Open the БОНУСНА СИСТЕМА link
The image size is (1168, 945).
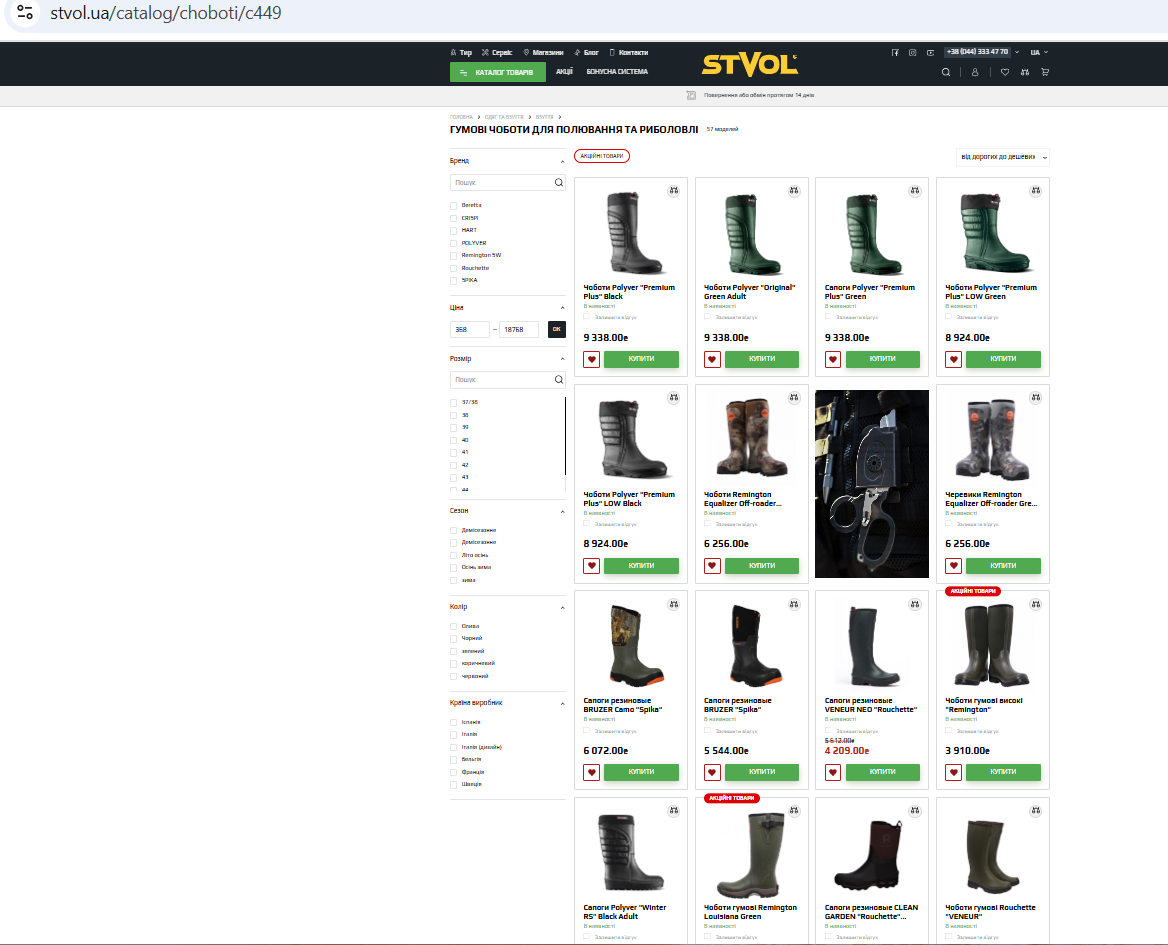pos(617,71)
